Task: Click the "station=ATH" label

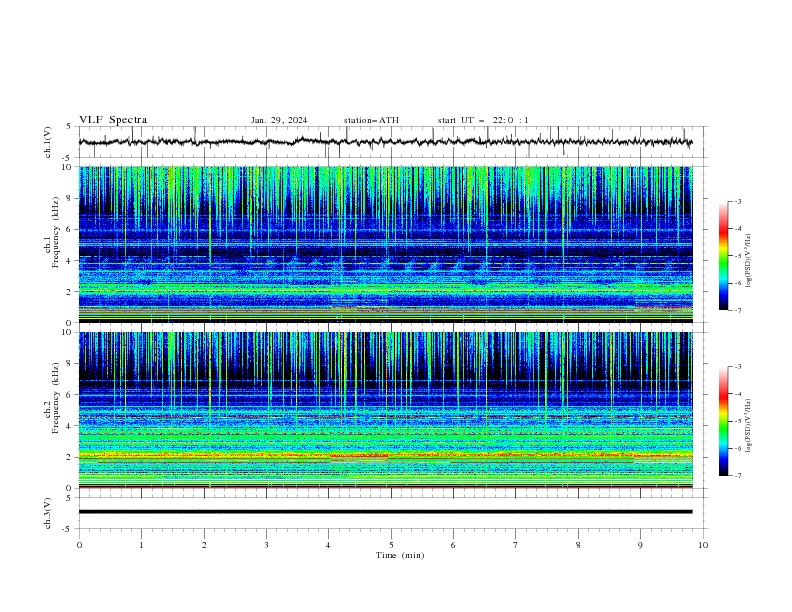Action: [371, 120]
